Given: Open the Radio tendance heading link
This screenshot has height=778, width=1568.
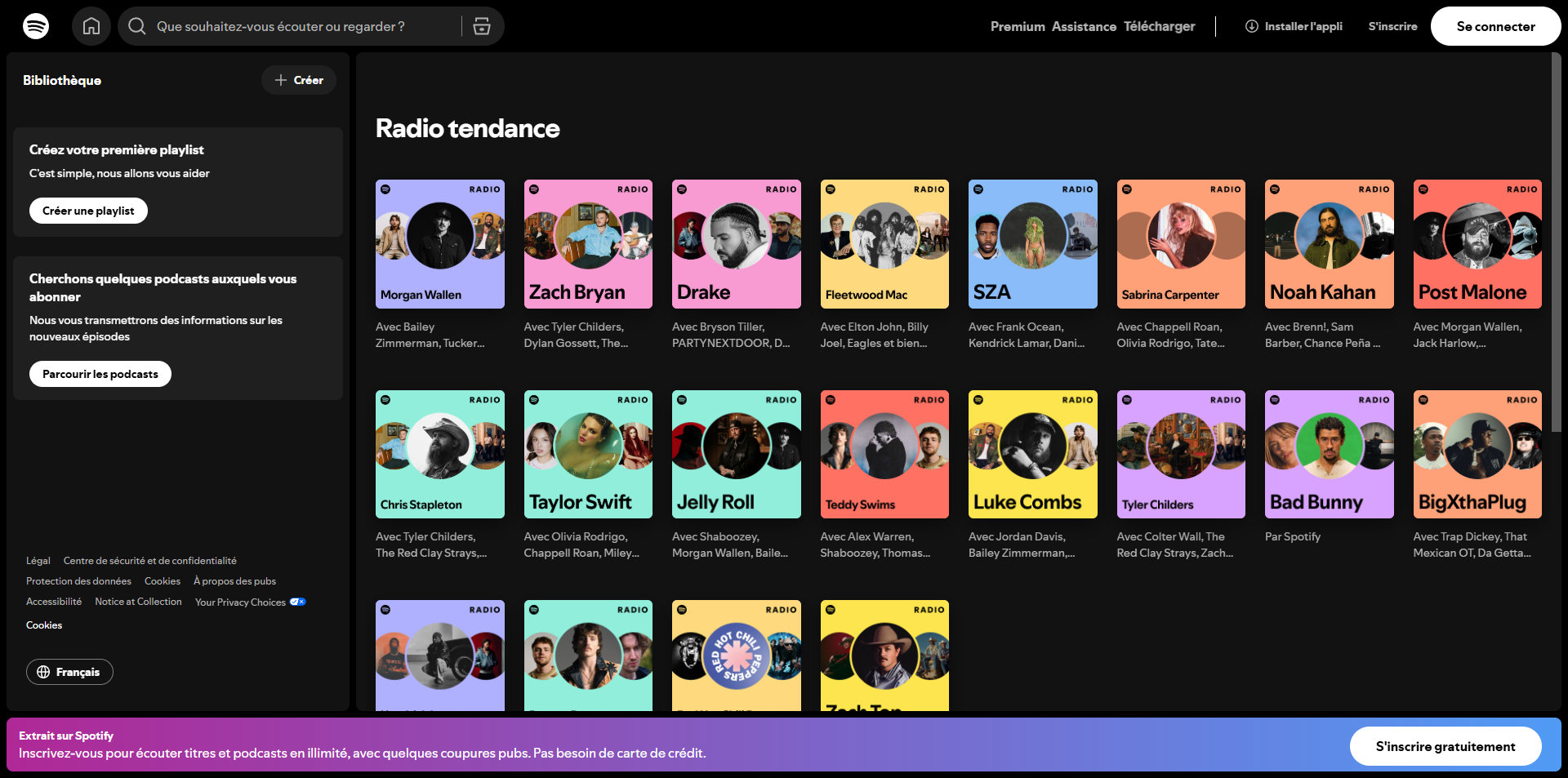Looking at the screenshot, I should coord(467,128).
